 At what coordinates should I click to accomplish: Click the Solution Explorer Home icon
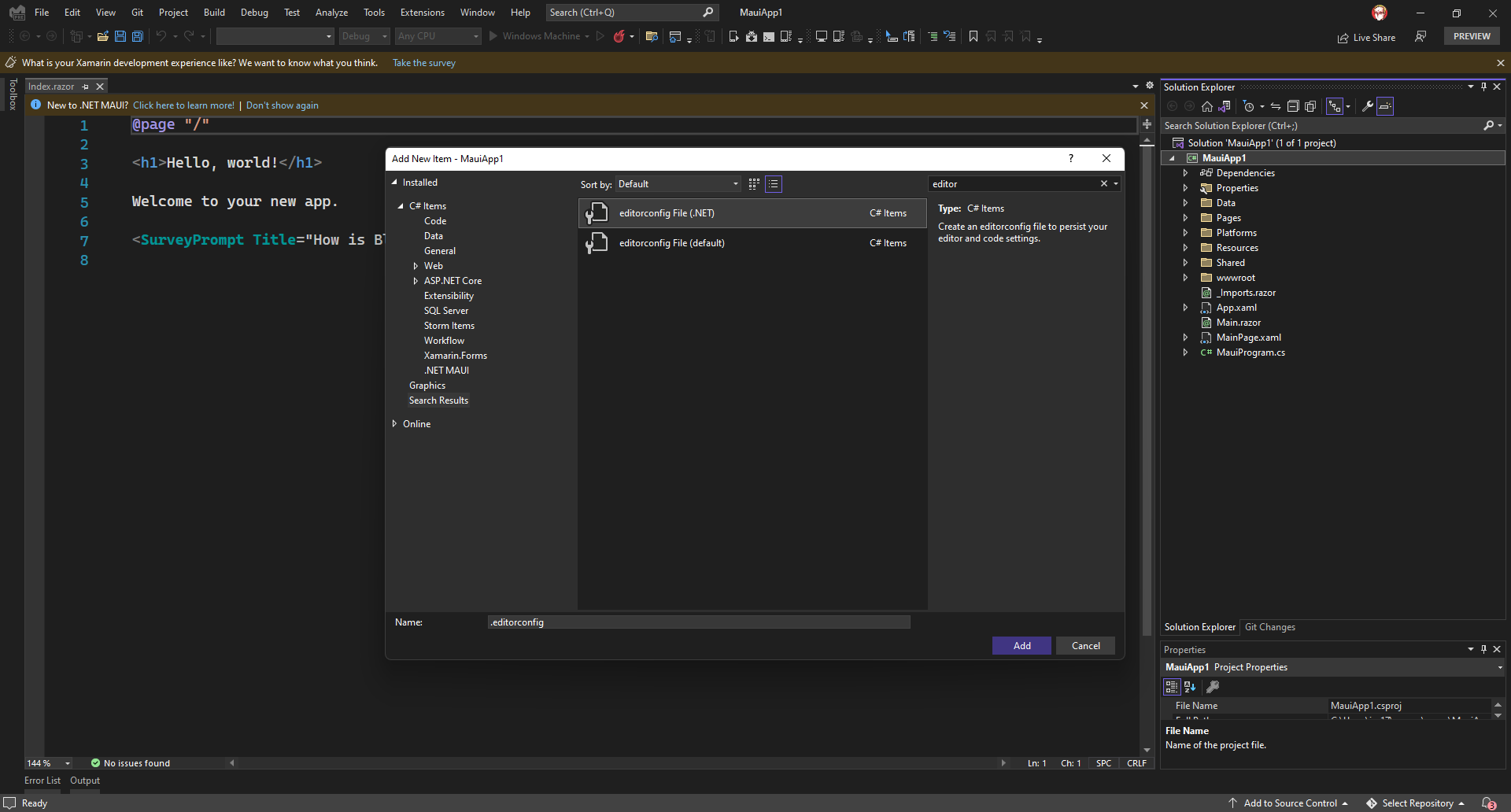pos(1206,106)
